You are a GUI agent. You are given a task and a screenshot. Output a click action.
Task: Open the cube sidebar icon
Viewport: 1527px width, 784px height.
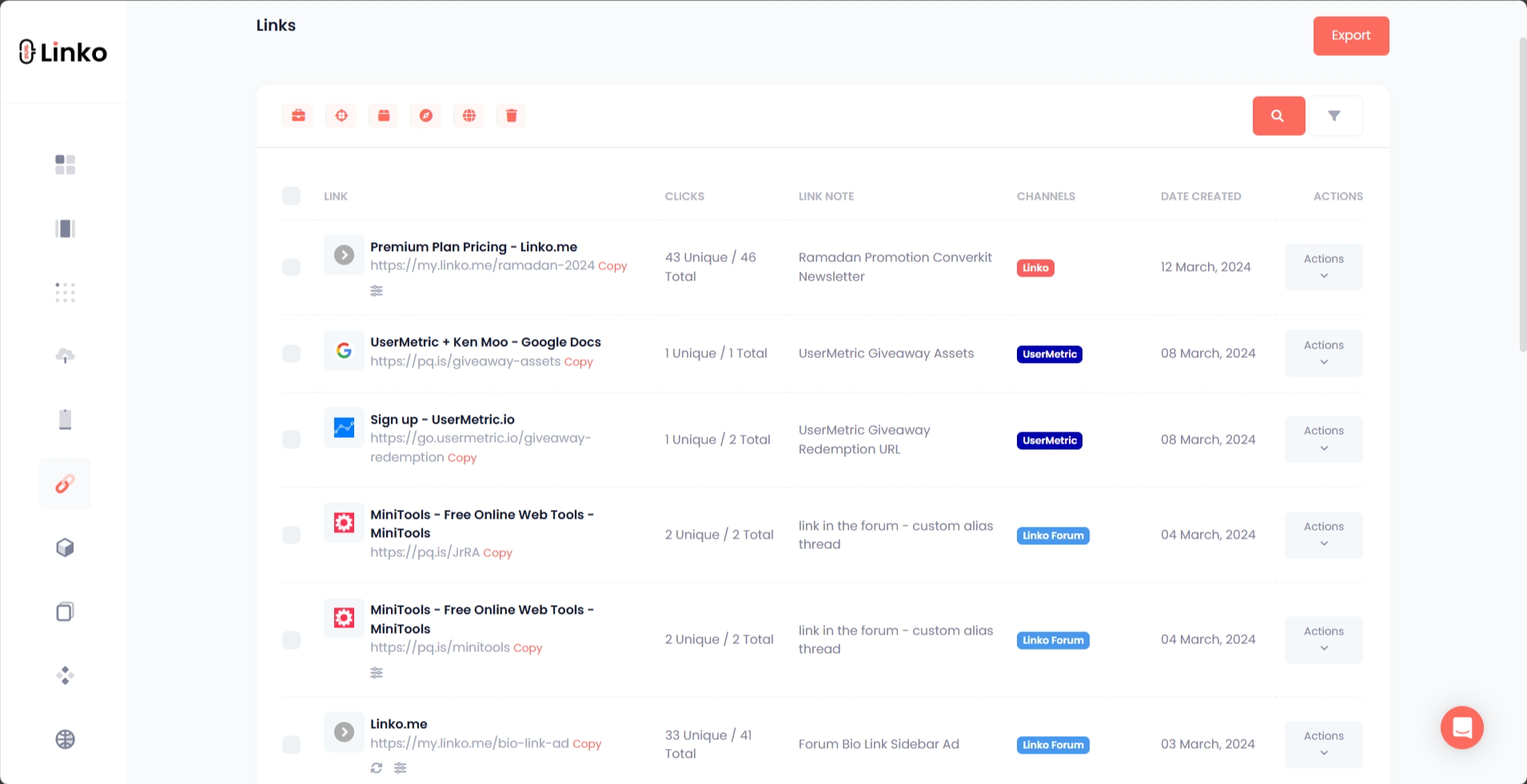pos(65,547)
